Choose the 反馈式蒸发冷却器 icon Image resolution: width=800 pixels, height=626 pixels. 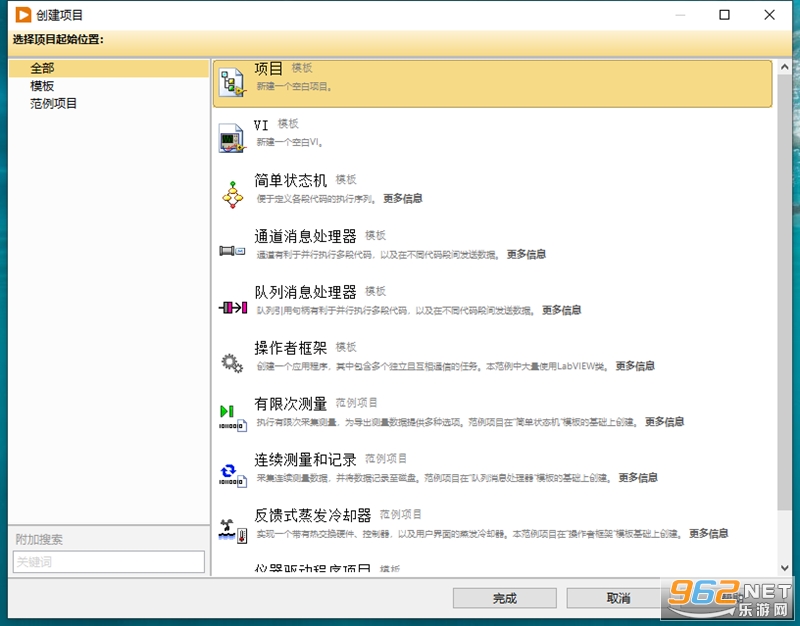[x=233, y=531]
